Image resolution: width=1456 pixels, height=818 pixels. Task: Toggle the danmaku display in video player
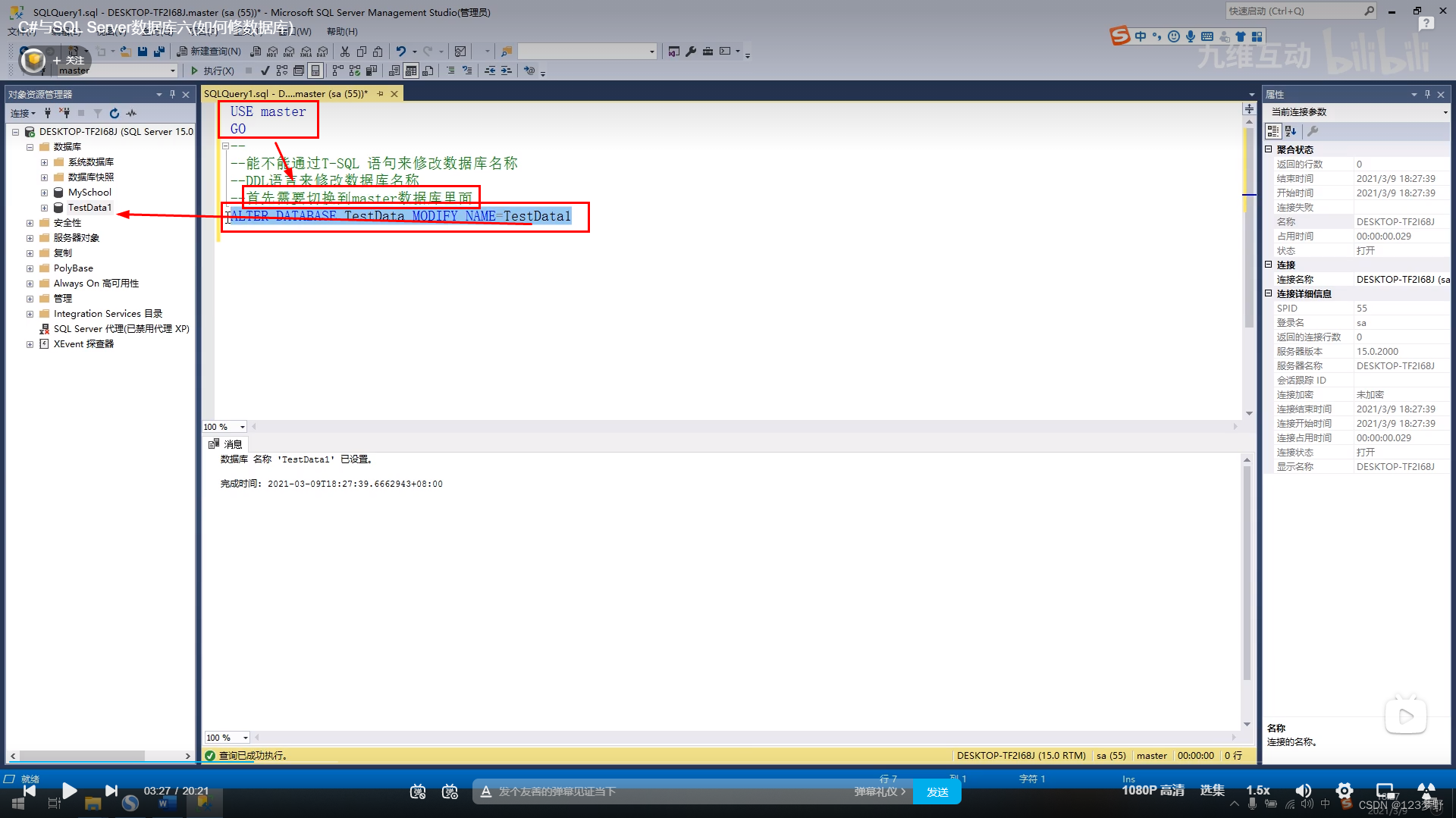tap(418, 791)
